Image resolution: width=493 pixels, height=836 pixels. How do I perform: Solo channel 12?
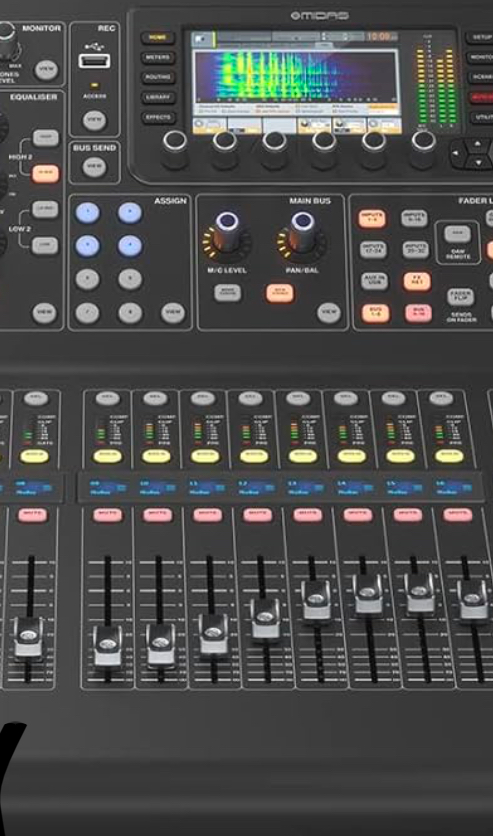pos(254,456)
